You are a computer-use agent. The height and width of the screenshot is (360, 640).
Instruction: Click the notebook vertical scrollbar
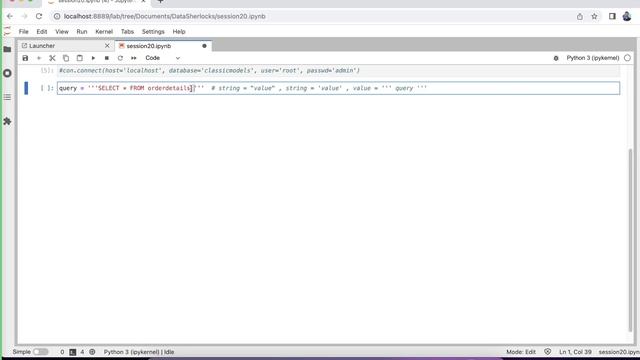tap(630, 240)
